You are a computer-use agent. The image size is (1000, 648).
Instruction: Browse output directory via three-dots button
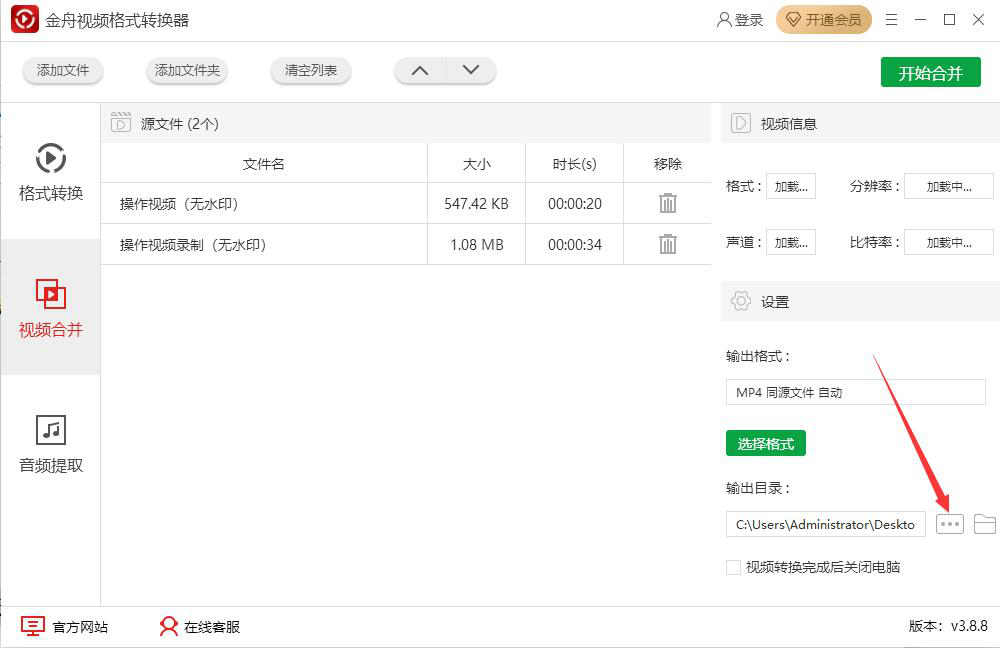point(950,524)
